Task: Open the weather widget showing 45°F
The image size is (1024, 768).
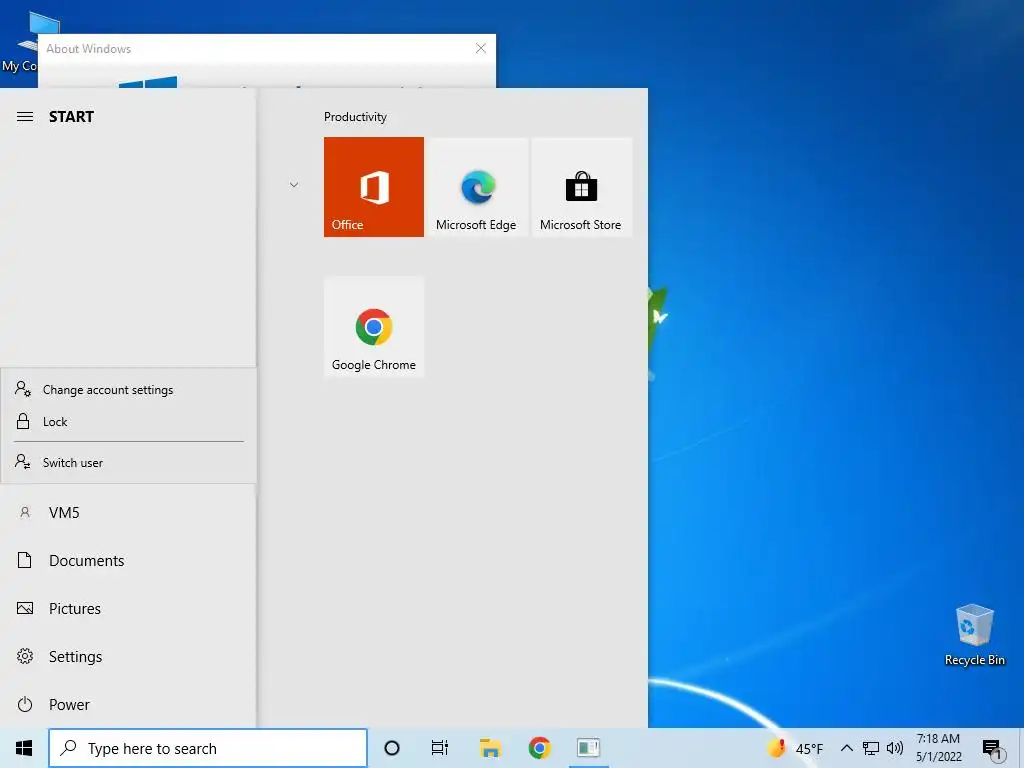Action: pos(795,748)
